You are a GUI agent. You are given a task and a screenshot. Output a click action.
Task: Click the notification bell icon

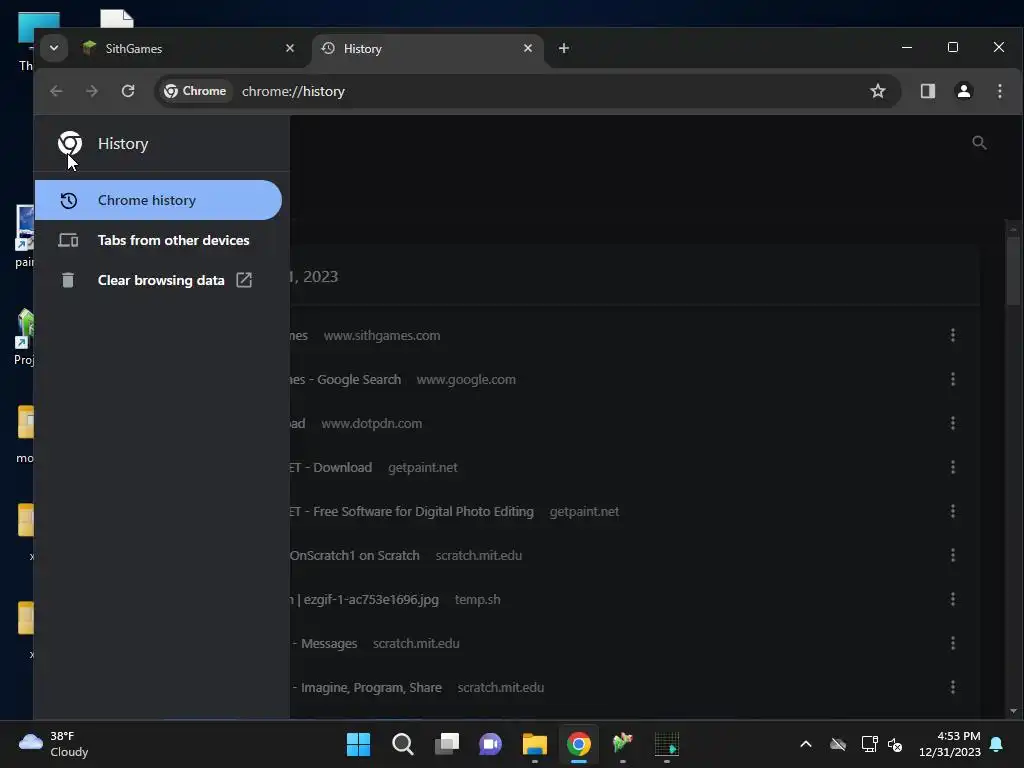997,744
